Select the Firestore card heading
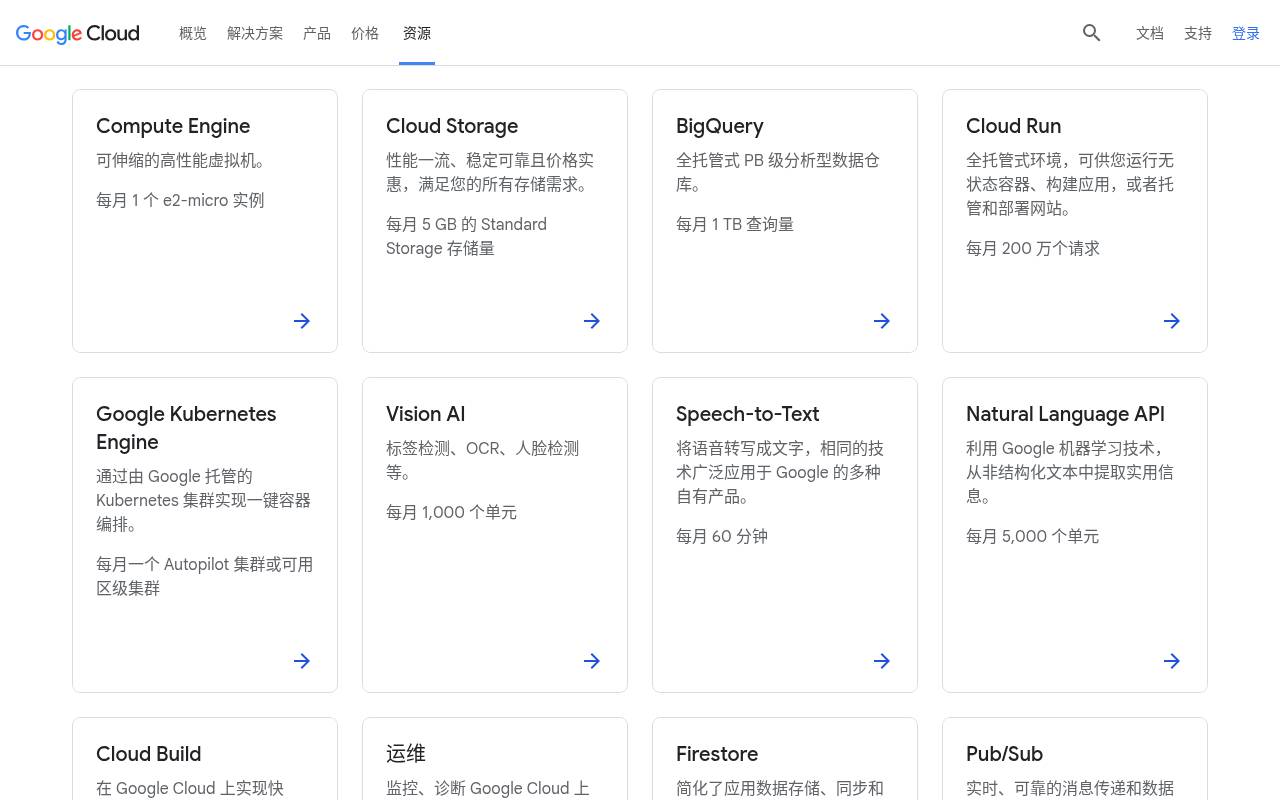The height and width of the screenshot is (800, 1280). coord(717,754)
